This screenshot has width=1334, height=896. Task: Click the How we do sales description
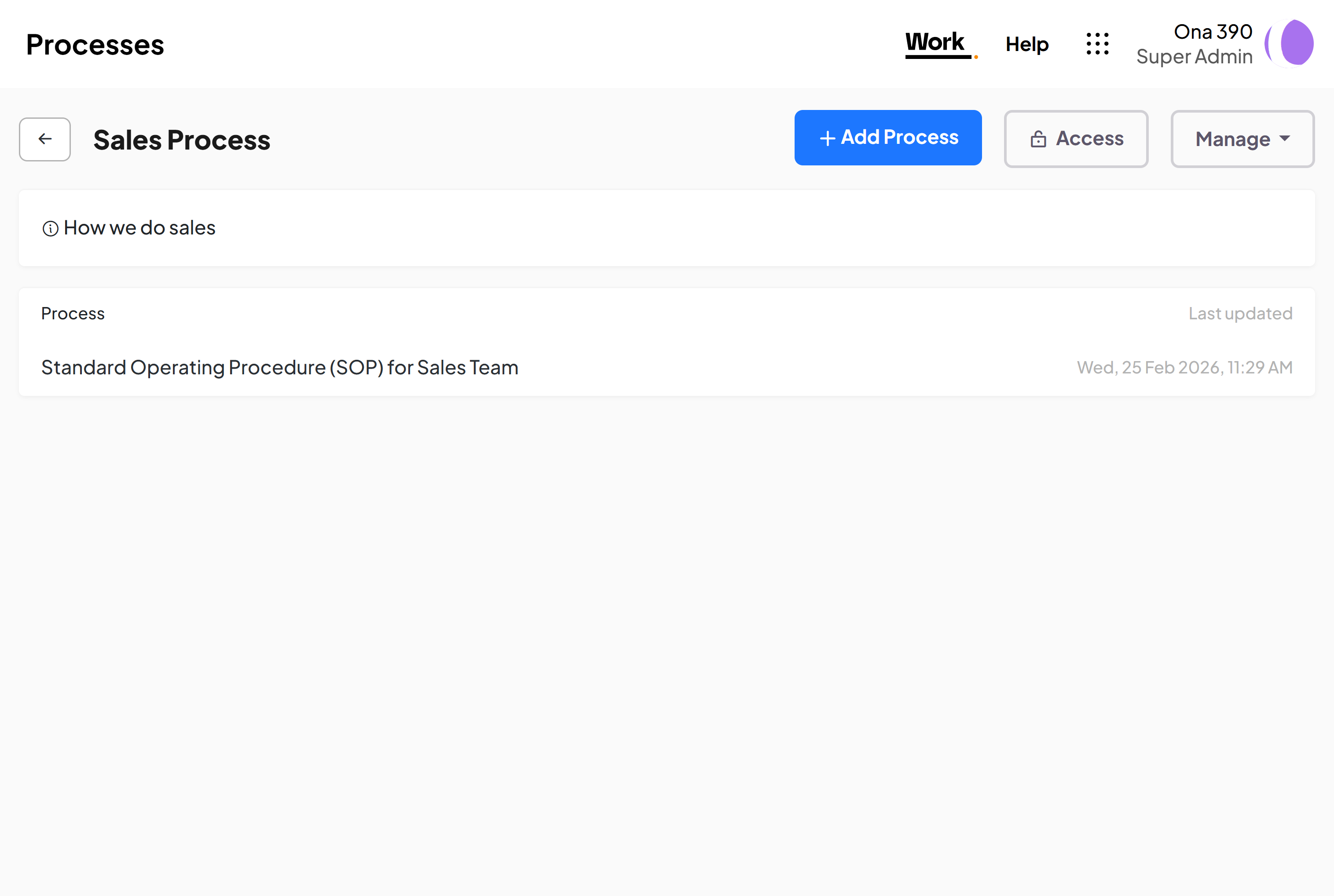pyautogui.click(x=139, y=228)
